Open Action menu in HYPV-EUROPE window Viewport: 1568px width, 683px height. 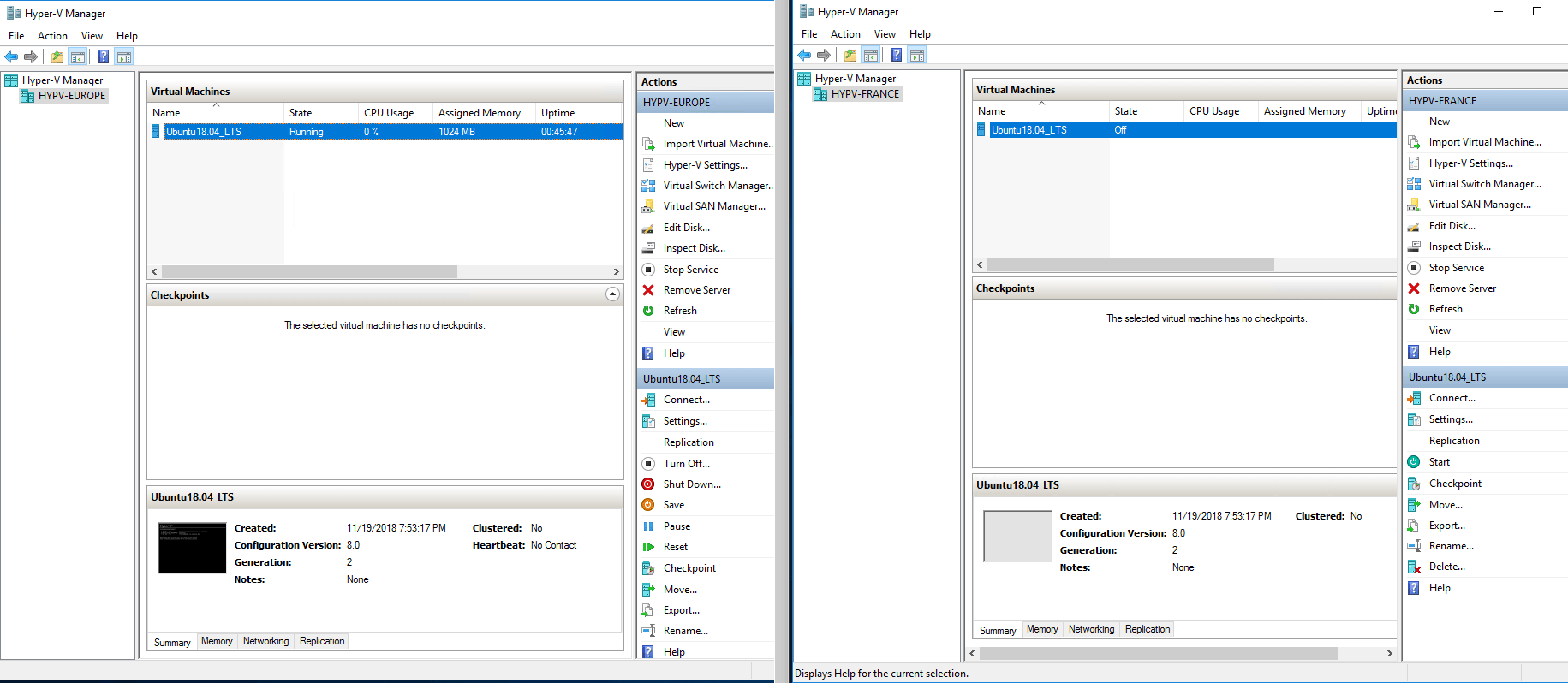click(x=52, y=36)
